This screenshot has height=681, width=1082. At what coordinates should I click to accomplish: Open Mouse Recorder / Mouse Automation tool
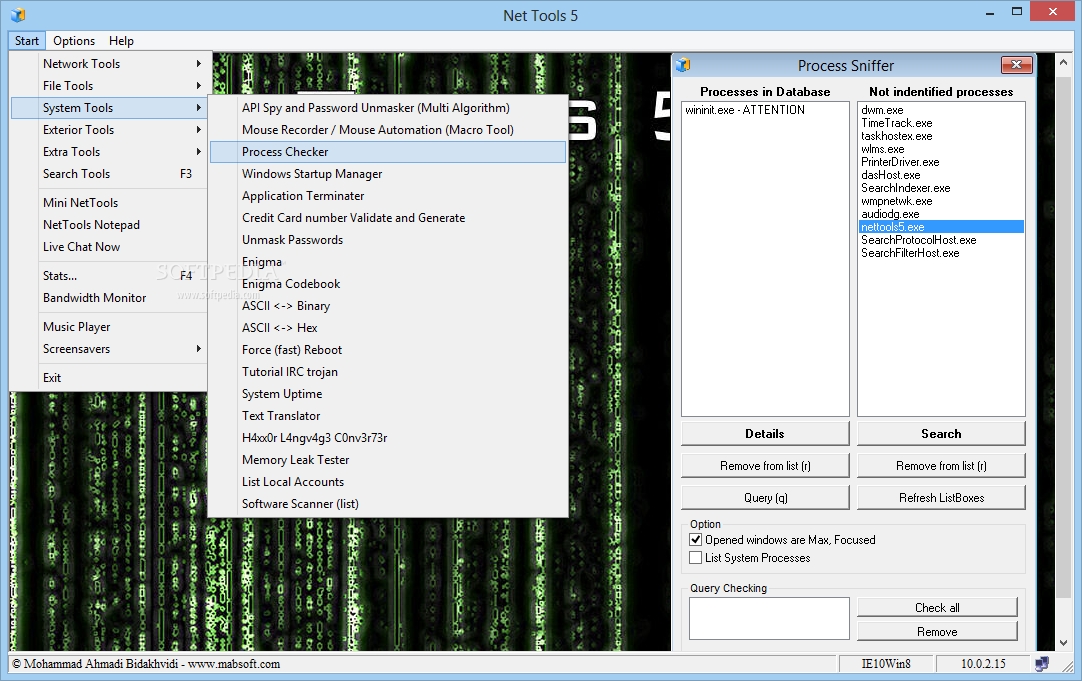(388, 130)
